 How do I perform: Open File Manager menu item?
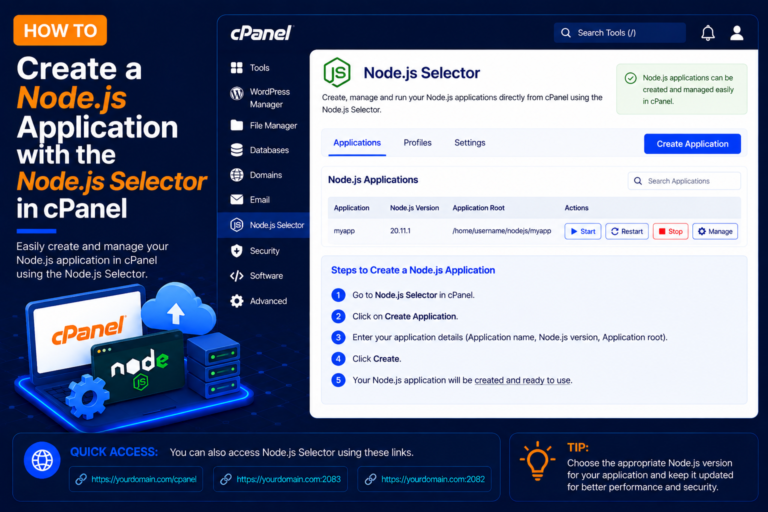[273, 125]
